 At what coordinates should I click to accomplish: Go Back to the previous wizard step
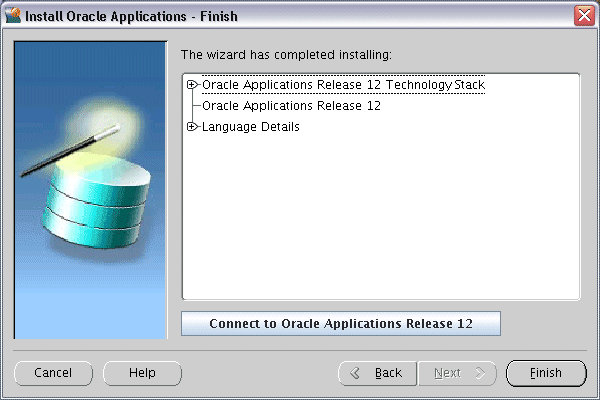pos(377,373)
